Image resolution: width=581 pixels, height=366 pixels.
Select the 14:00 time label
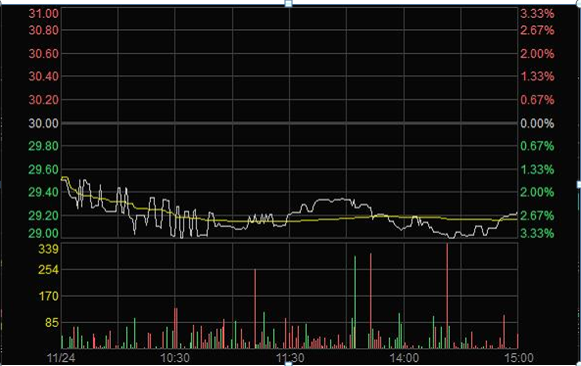coord(404,358)
